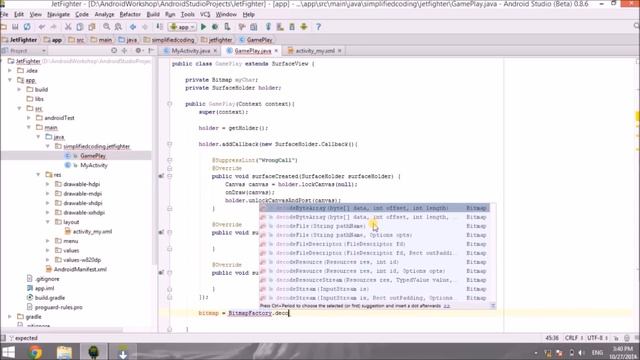Expand the gradle folder
Screen dimensions: 640x360
coord(10,317)
